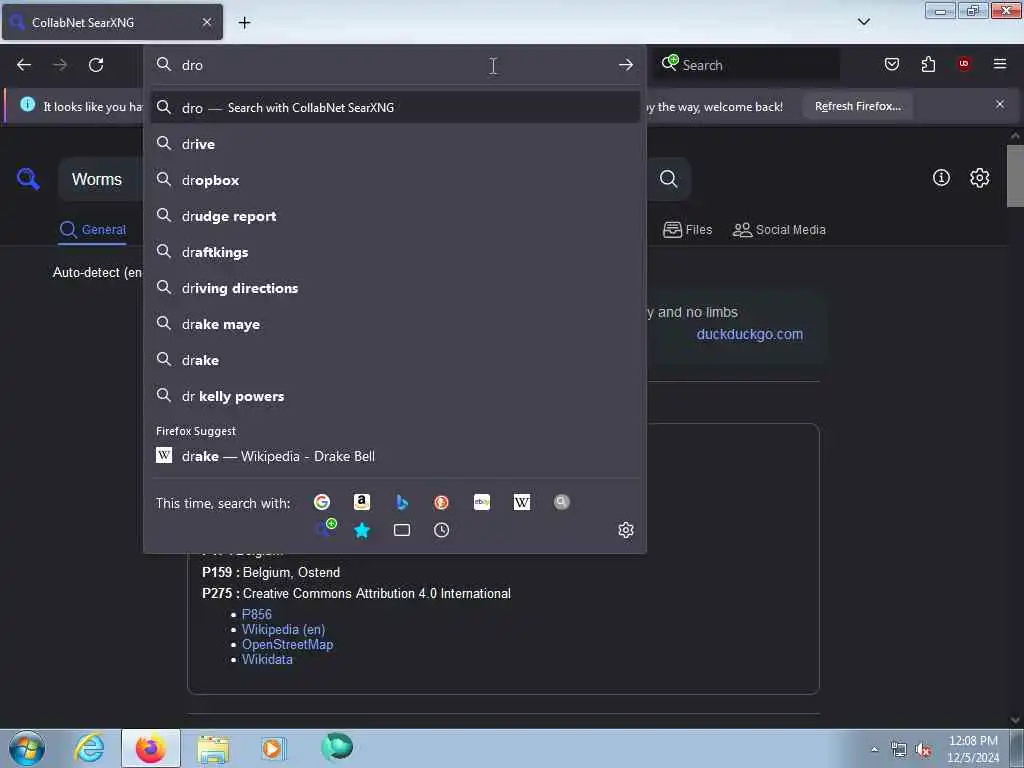
Task: Open Windows Media Player taskbar icon
Action: pyautogui.click(x=273, y=748)
